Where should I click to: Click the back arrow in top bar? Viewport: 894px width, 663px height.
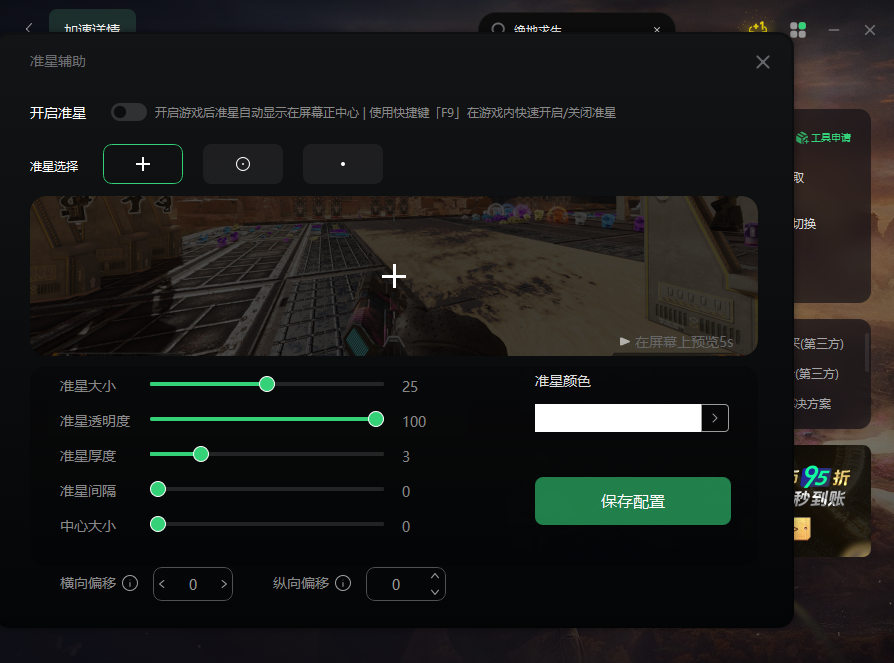coord(28,28)
